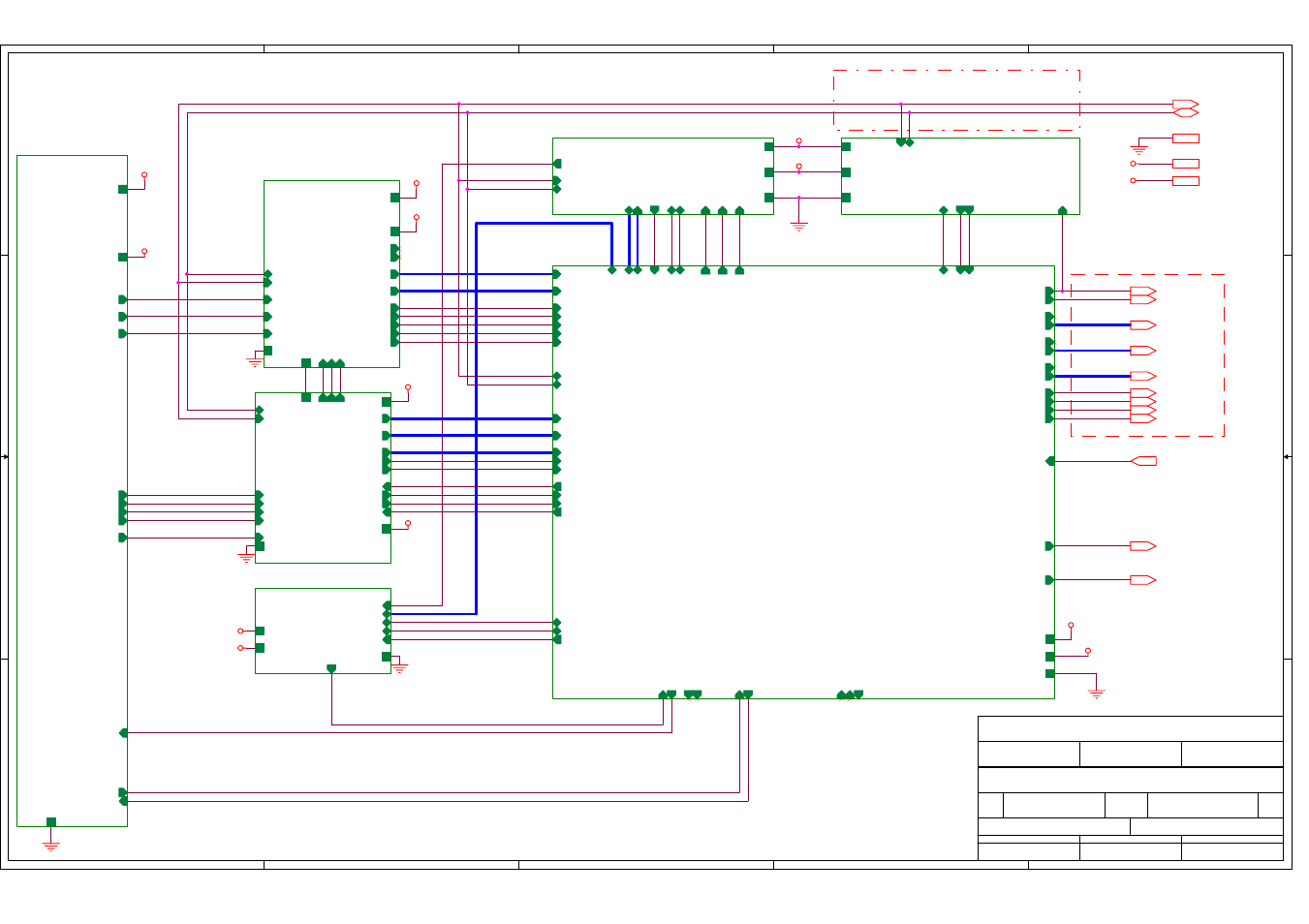Select the small bottom-left sheet block
The width and height of the screenshot is (1309, 924).
[323, 631]
